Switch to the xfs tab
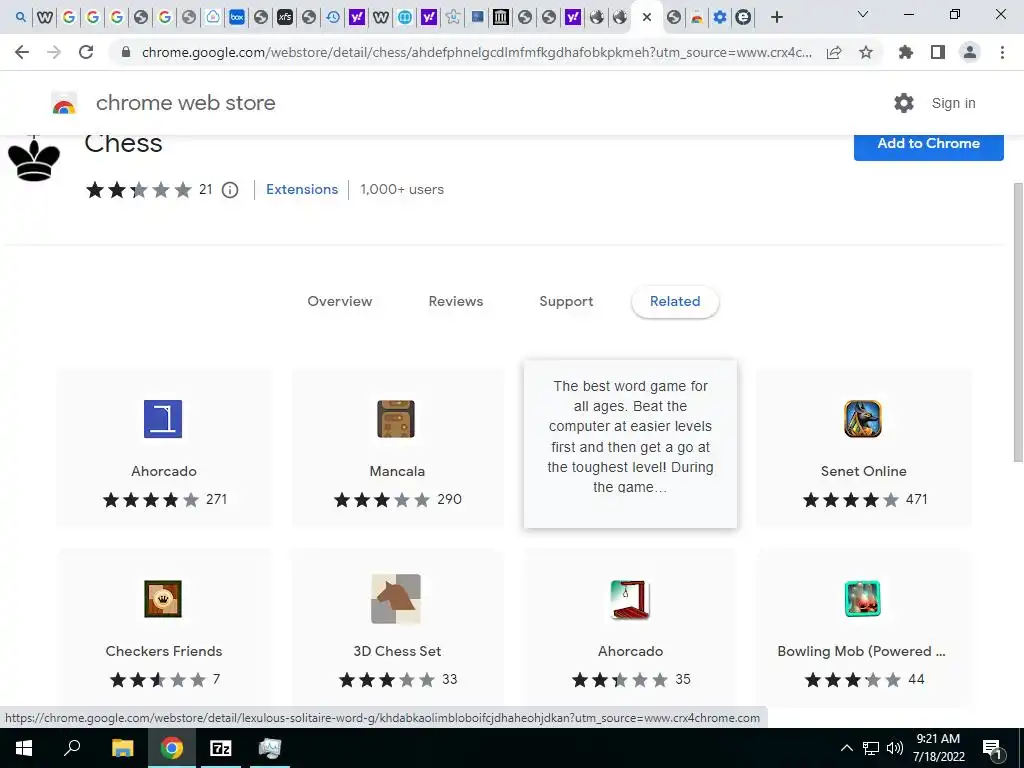 tap(285, 17)
